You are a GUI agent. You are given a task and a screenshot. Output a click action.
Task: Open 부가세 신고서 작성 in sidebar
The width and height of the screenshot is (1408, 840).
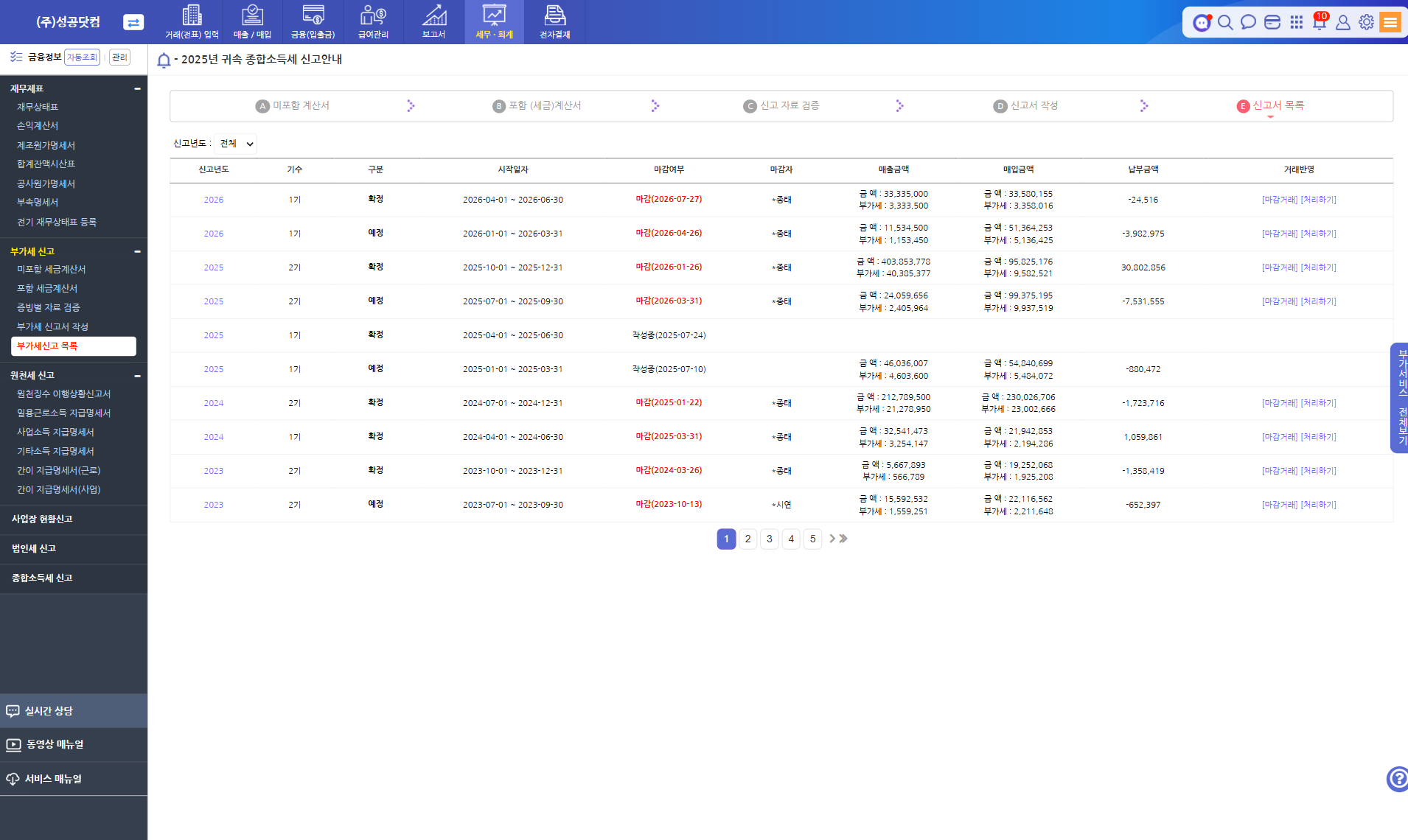coord(52,326)
